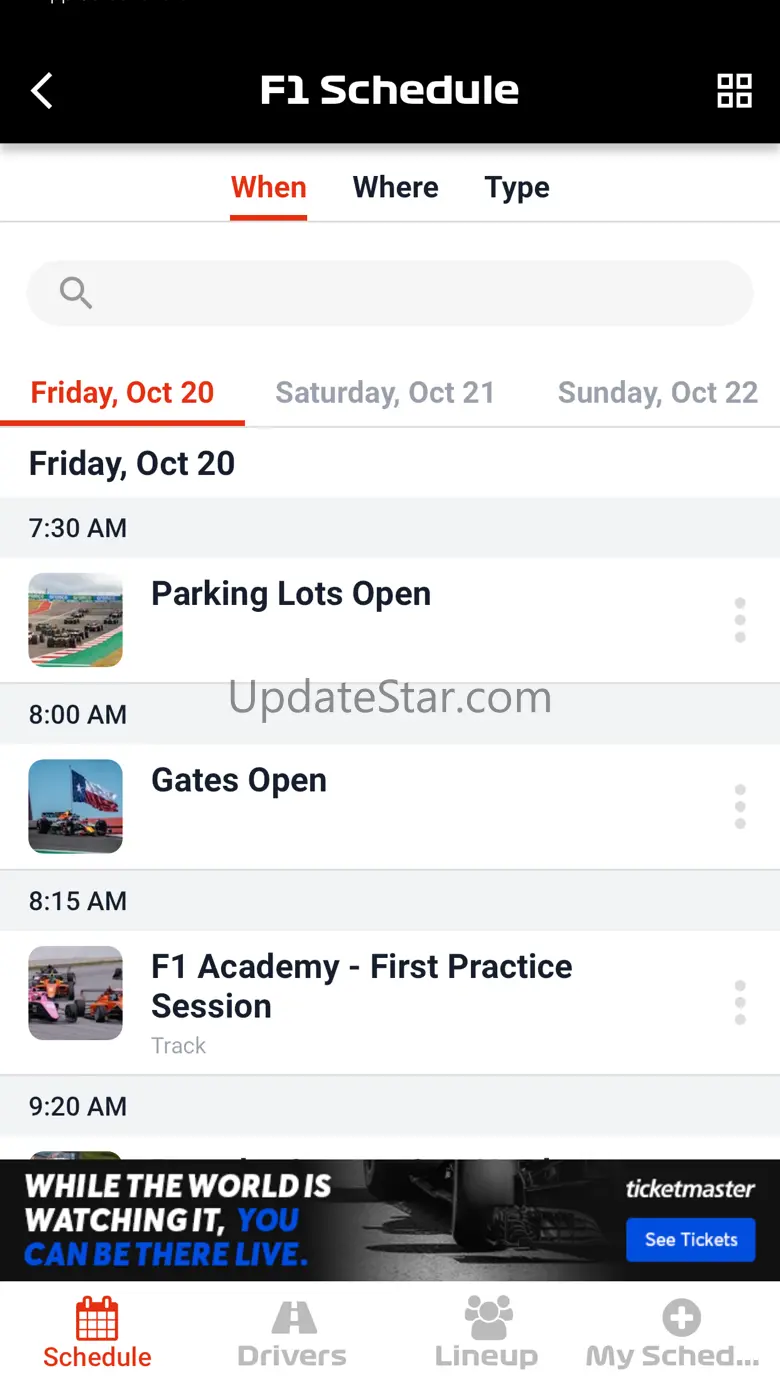
Task: Switch to the Type tab
Action: point(517,188)
